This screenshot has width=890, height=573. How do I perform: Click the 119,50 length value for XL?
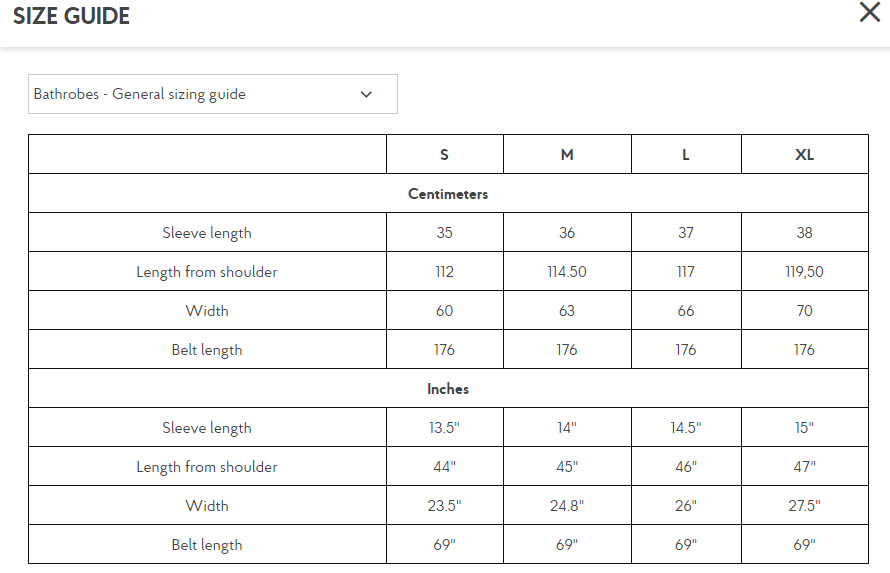pos(804,272)
